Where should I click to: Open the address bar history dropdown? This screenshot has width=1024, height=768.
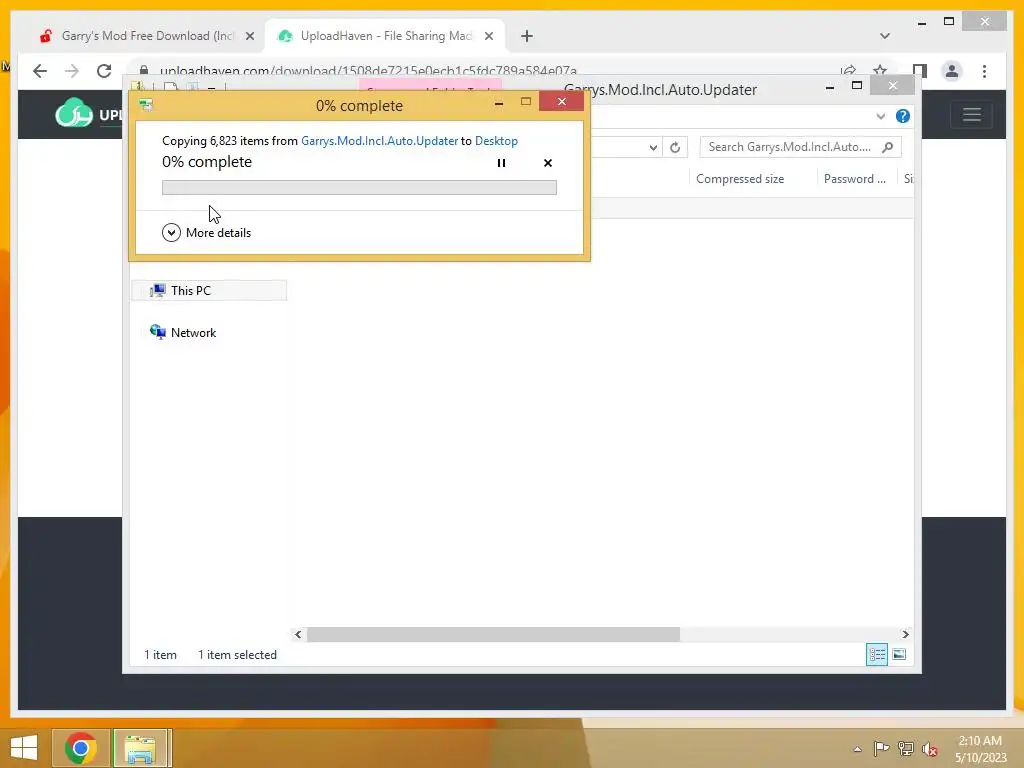(x=653, y=148)
